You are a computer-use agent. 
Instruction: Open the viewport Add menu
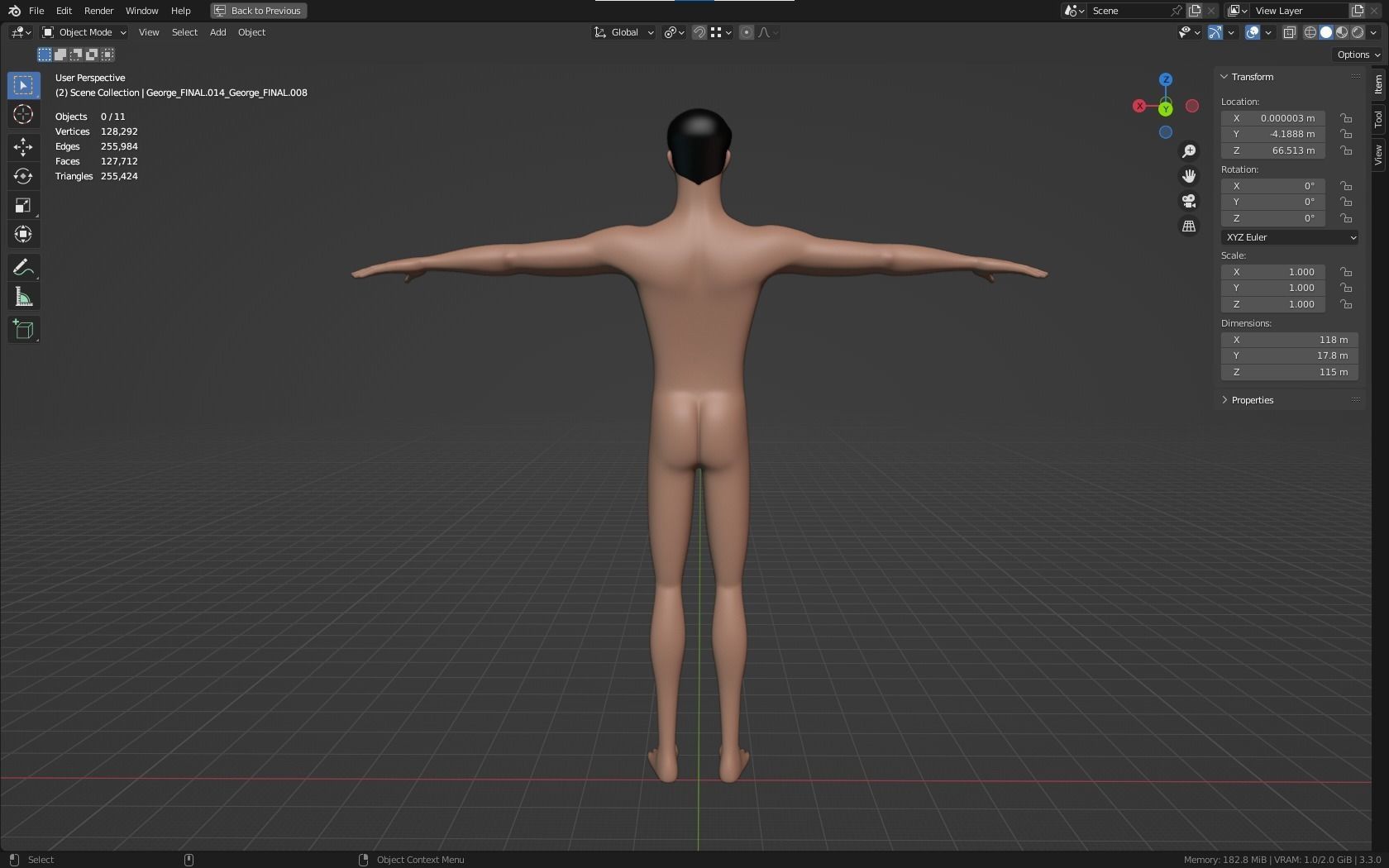click(217, 32)
